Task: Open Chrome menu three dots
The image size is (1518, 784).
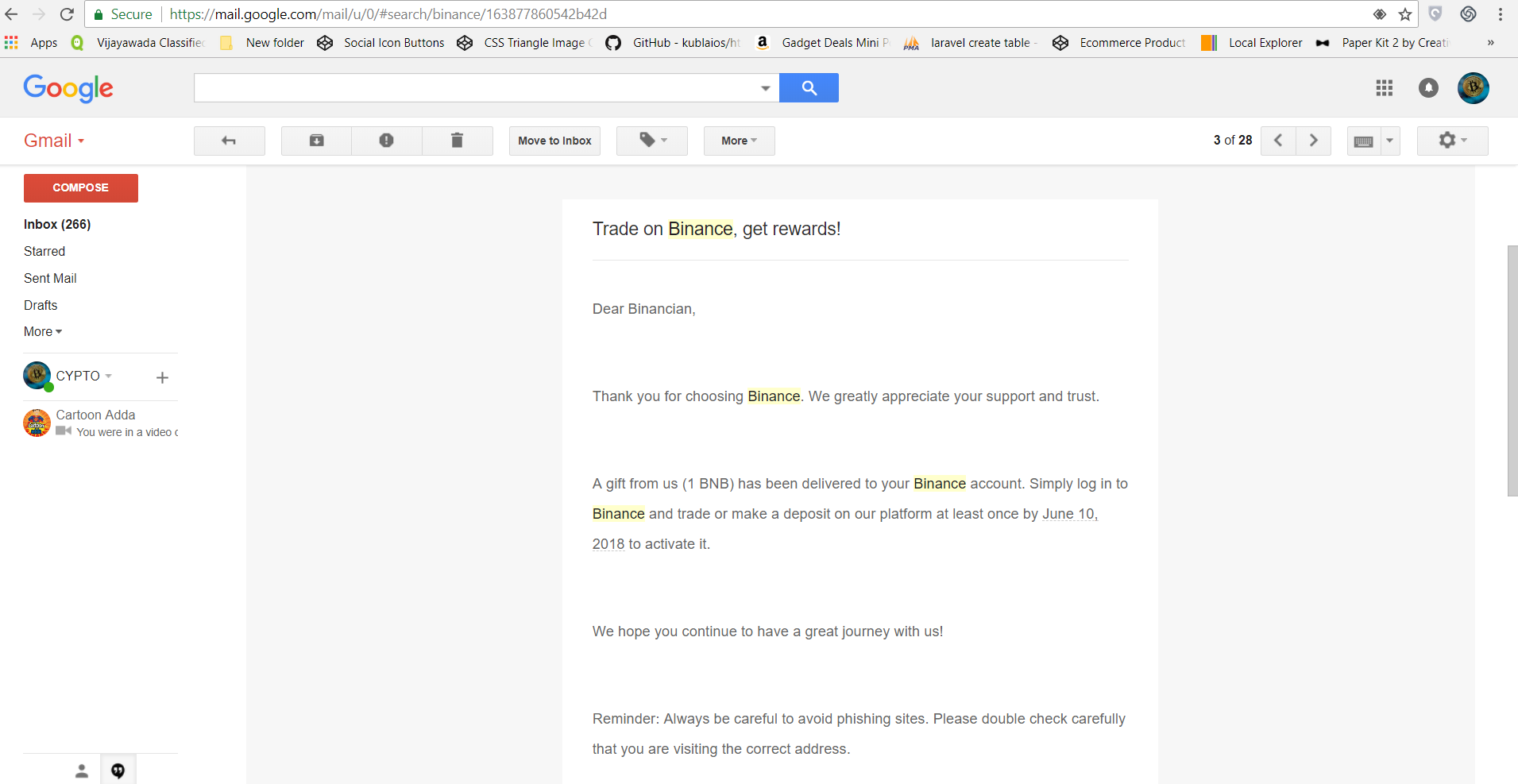Action: [x=1501, y=14]
